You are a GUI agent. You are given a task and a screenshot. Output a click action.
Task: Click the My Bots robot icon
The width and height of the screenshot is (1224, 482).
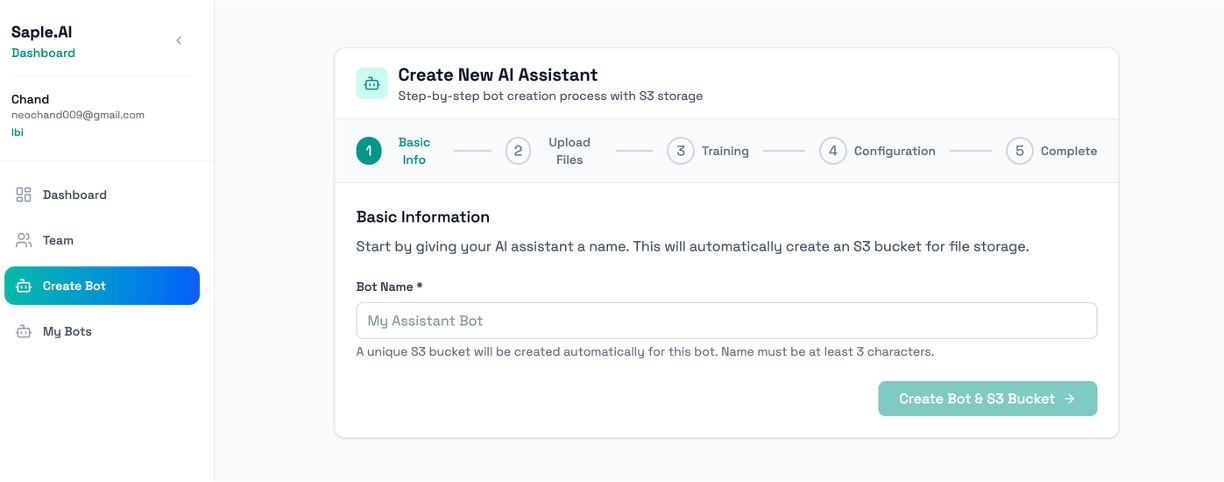24,331
